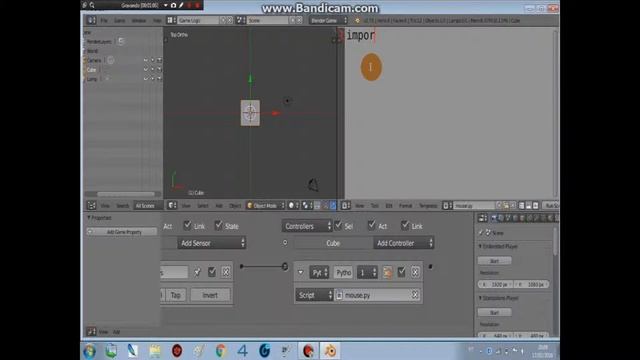Toggle word wrap icon in text editor

click(529, 206)
